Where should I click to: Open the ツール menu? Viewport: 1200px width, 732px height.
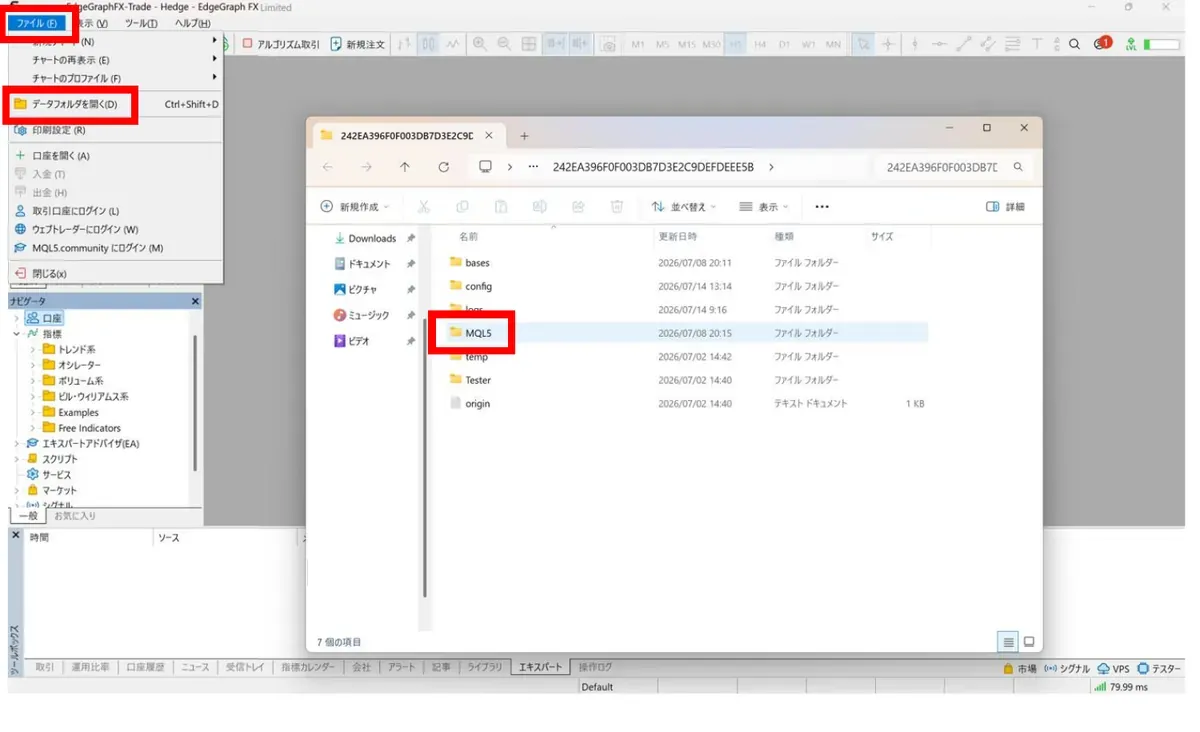tap(141, 23)
